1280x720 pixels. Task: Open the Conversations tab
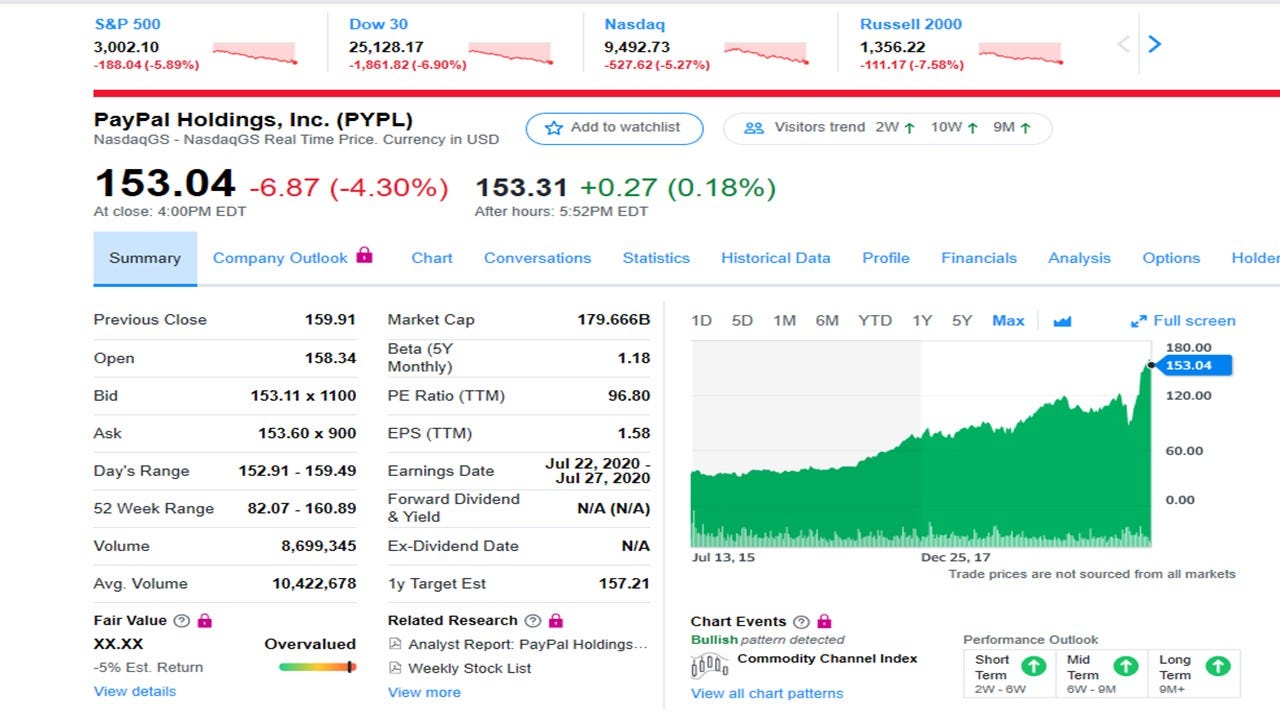point(538,258)
